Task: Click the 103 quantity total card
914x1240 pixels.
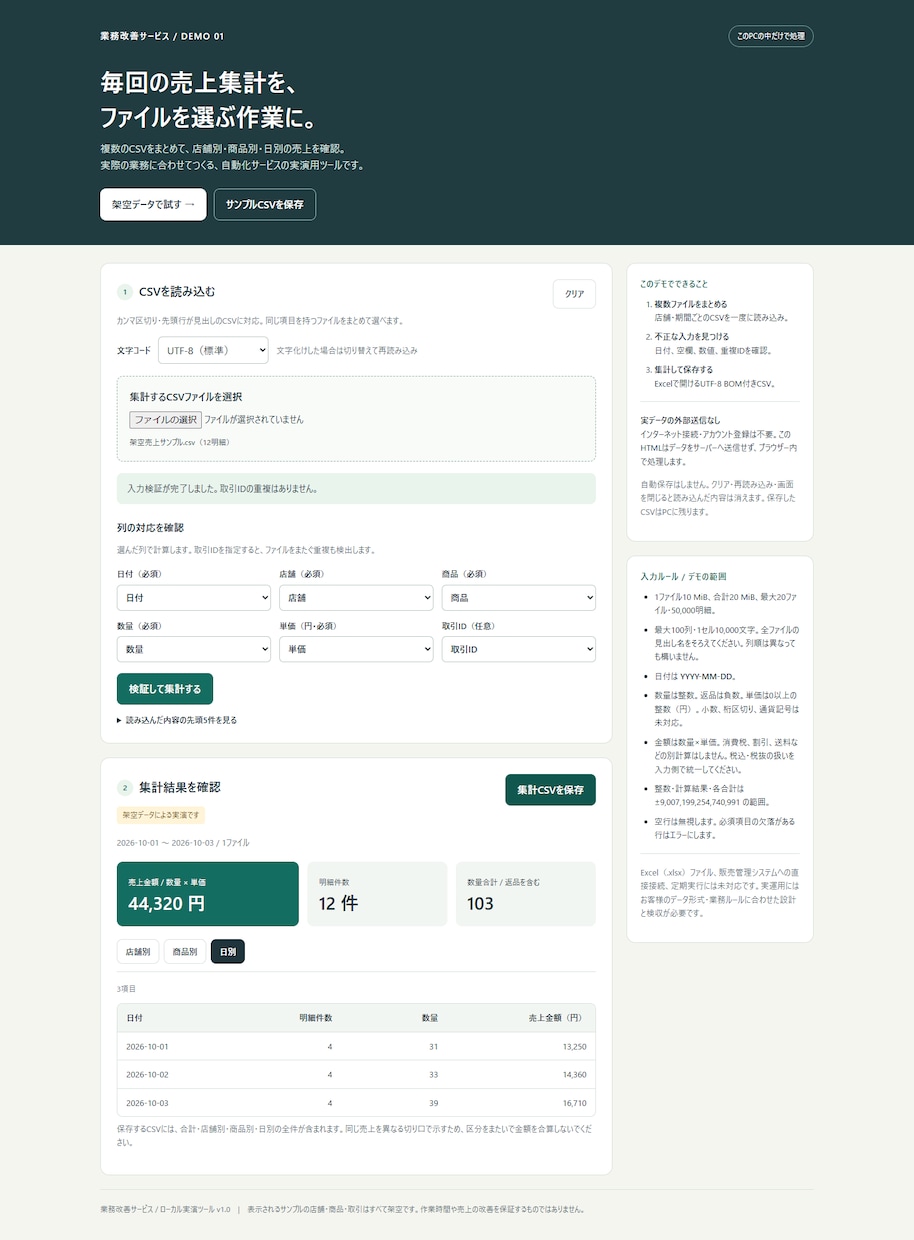Action: pyautogui.click(x=526, y=894)
